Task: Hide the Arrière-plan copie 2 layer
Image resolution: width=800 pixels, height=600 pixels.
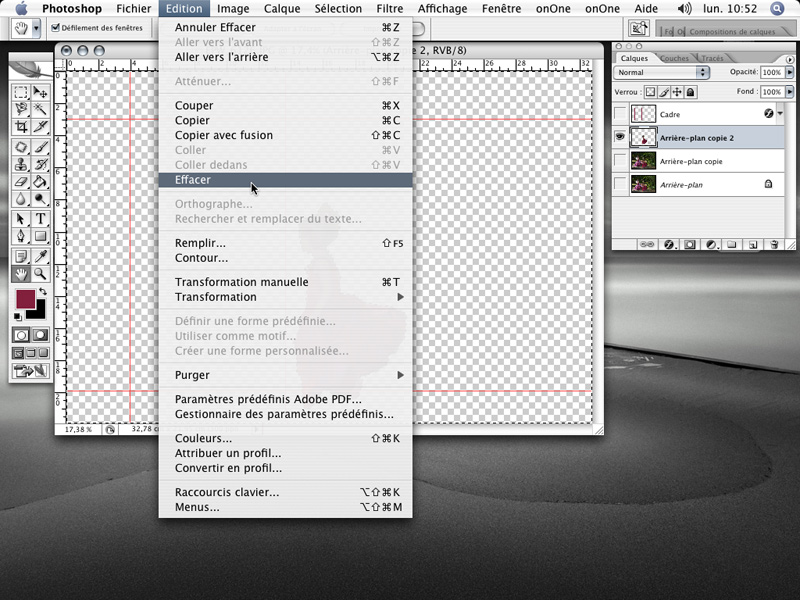Action: 620,137
